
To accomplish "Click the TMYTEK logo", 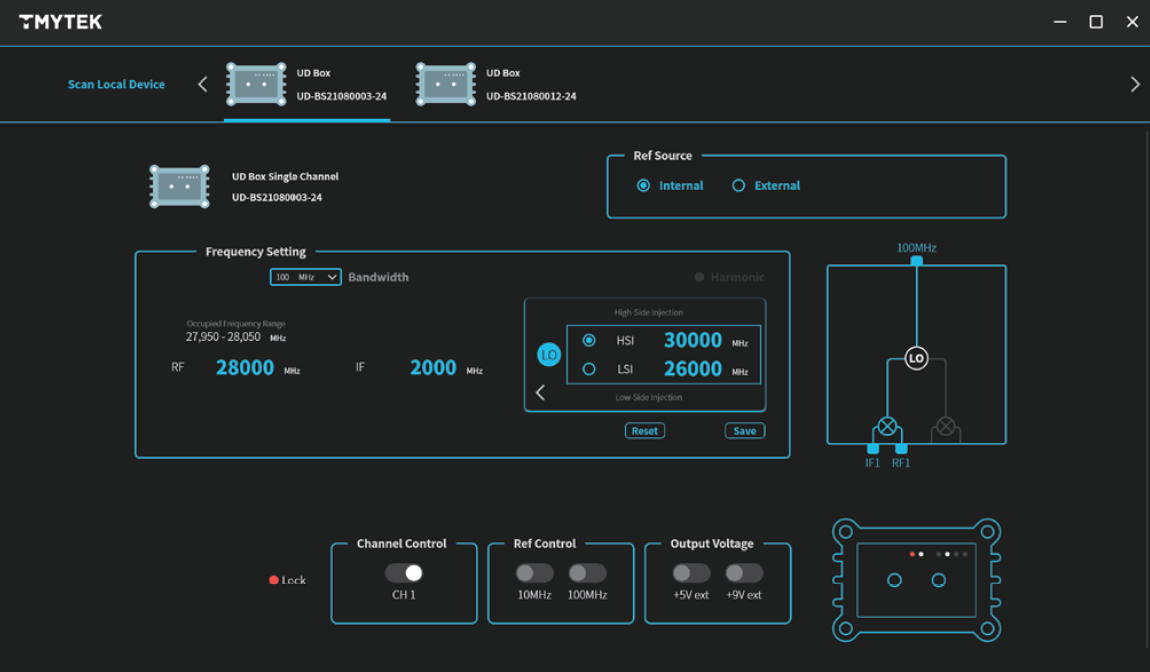I will click(60, 22).
